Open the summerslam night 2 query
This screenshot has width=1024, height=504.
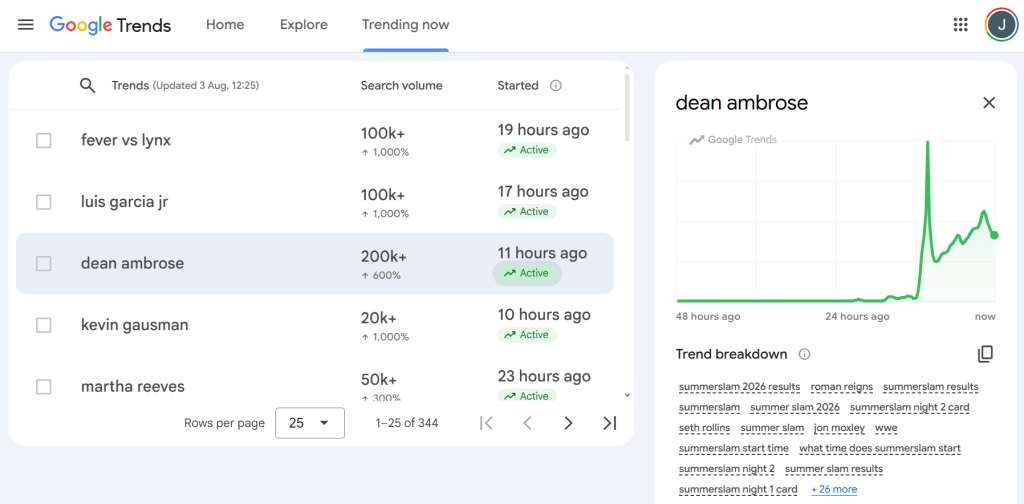pyautogui.click(x=727, y=469)
